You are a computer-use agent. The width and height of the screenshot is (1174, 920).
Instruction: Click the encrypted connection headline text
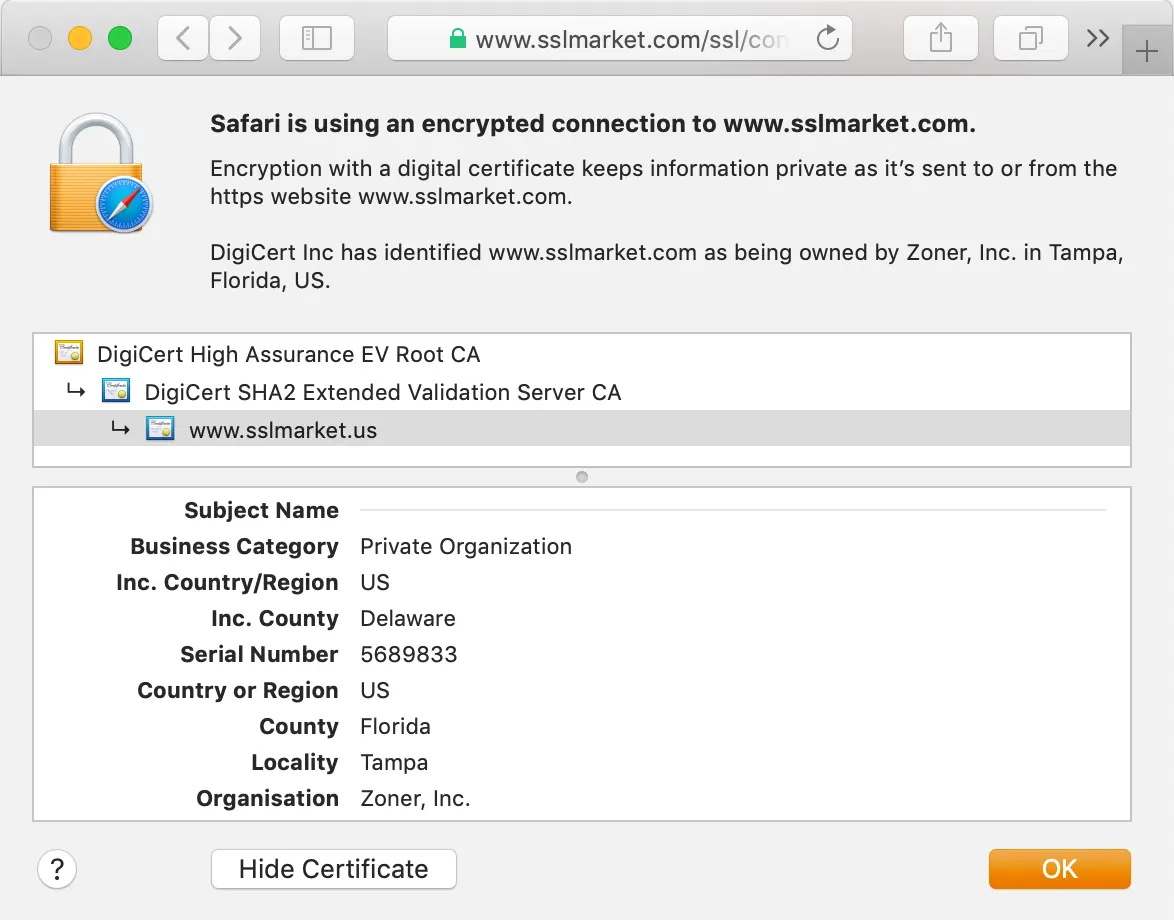(593, 124)
